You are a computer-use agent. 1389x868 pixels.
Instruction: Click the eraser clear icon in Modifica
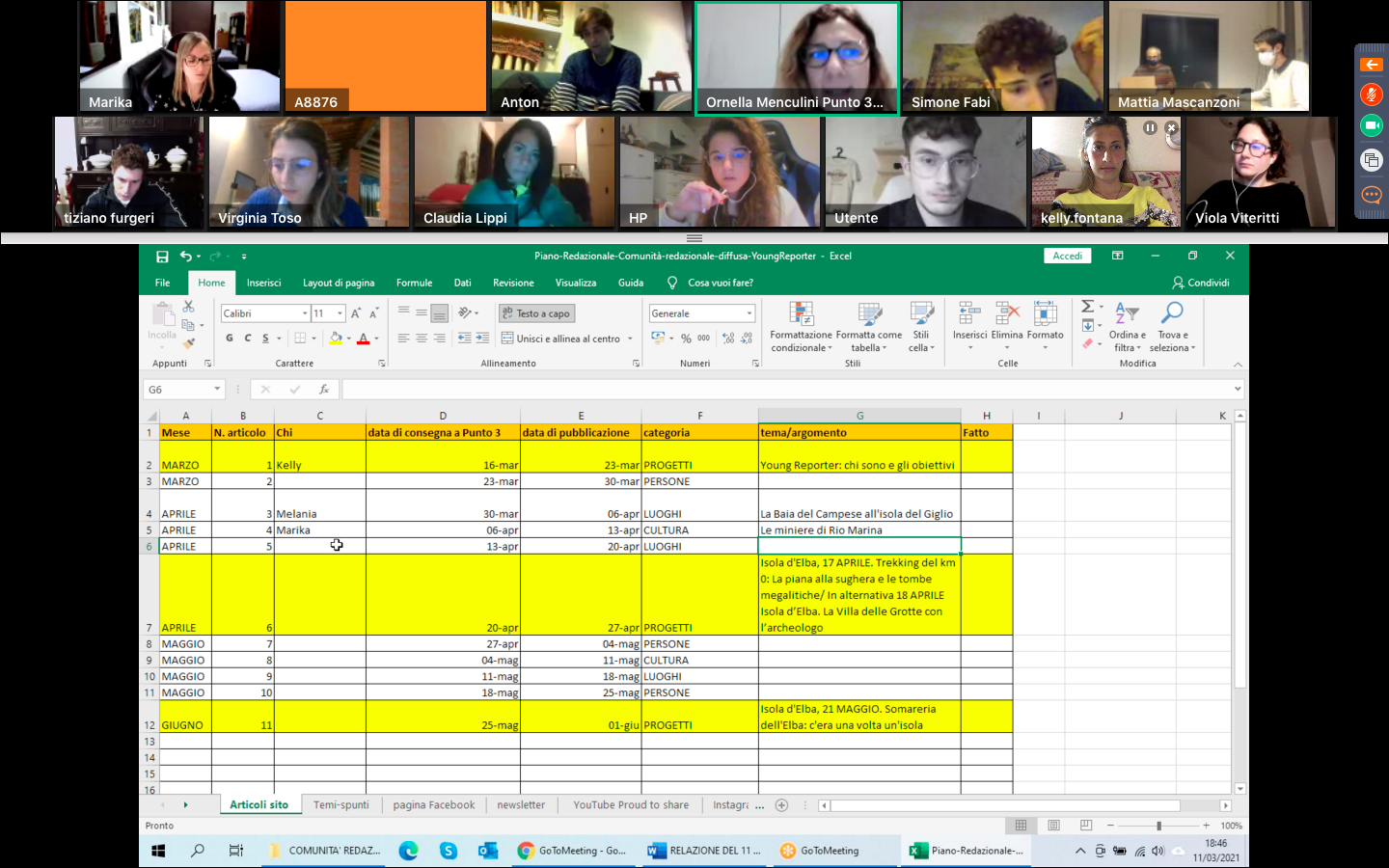1088,343
